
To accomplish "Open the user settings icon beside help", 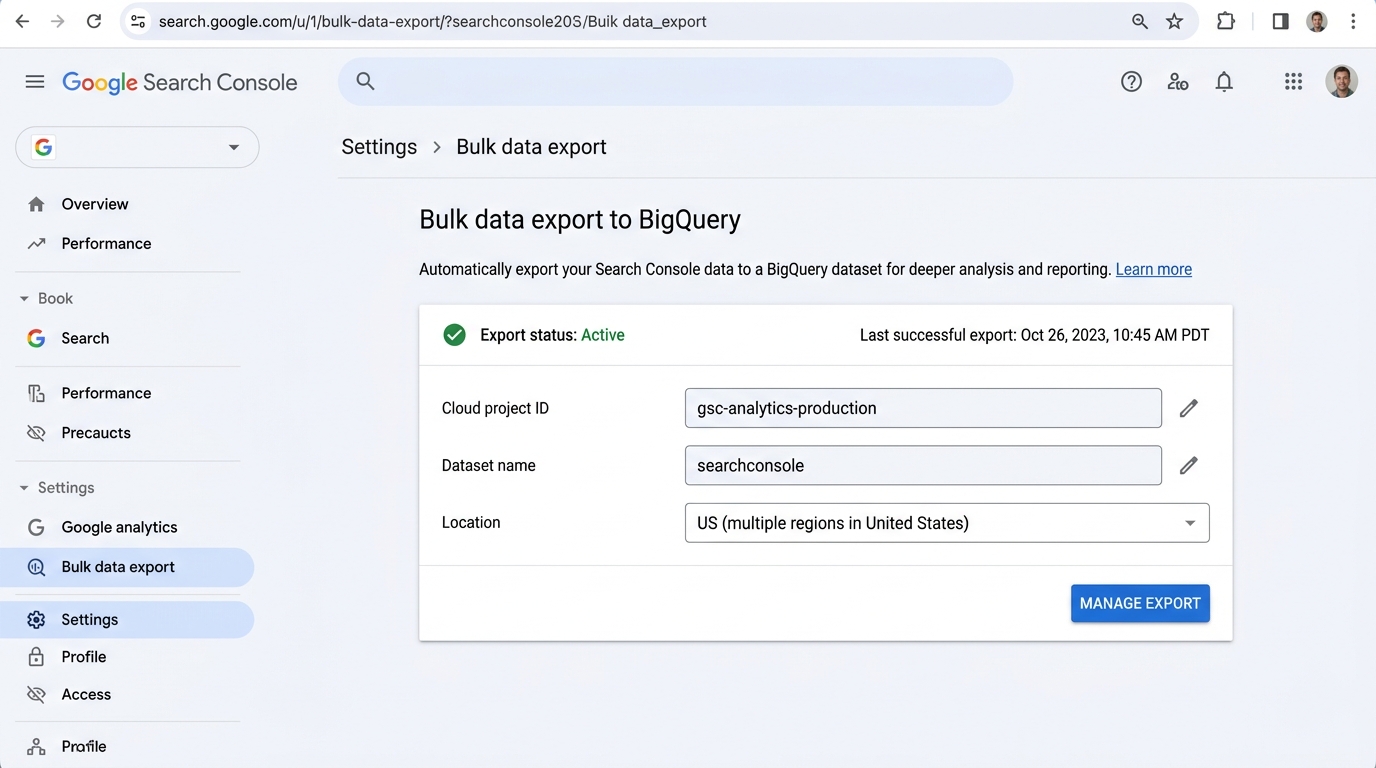I will pos(1178,82).
